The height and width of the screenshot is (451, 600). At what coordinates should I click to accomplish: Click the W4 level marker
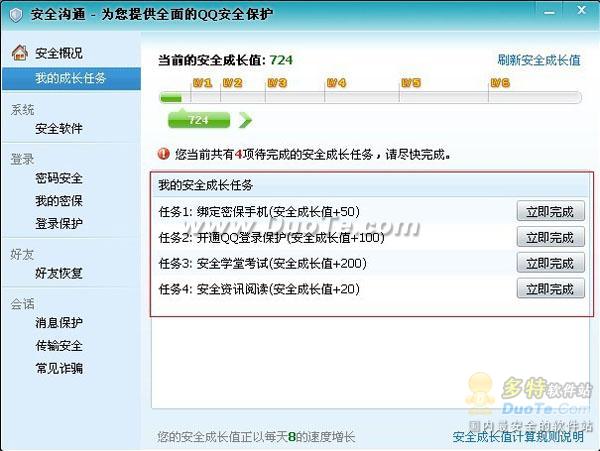pos(336,83)
